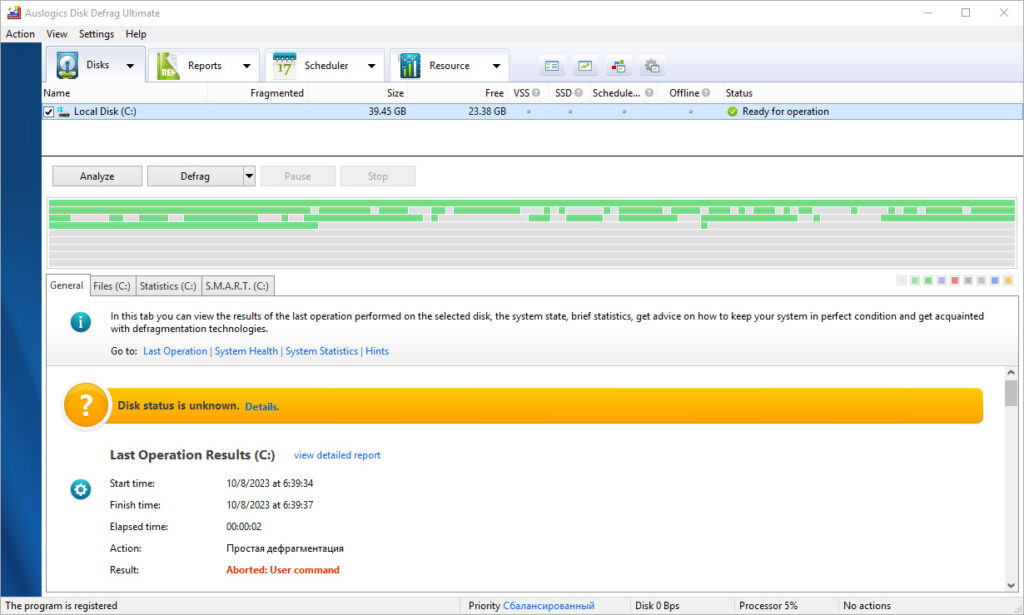This screenshot has width=1024, height=615.
Task: Open the View menu
Action: [57, 34]
